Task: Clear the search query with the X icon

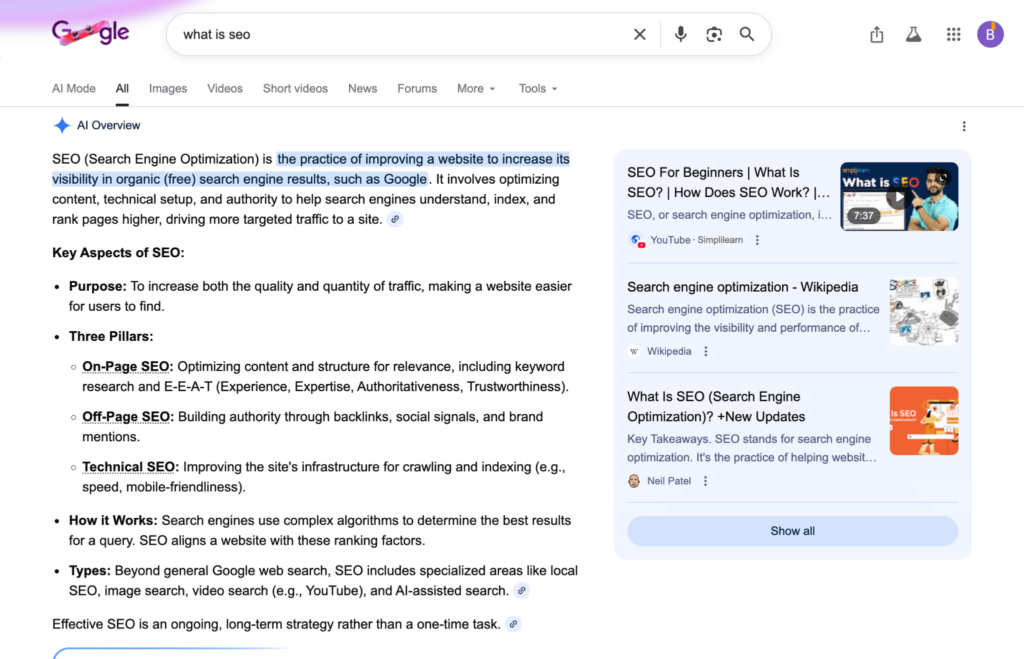Action: click(640, 34)
